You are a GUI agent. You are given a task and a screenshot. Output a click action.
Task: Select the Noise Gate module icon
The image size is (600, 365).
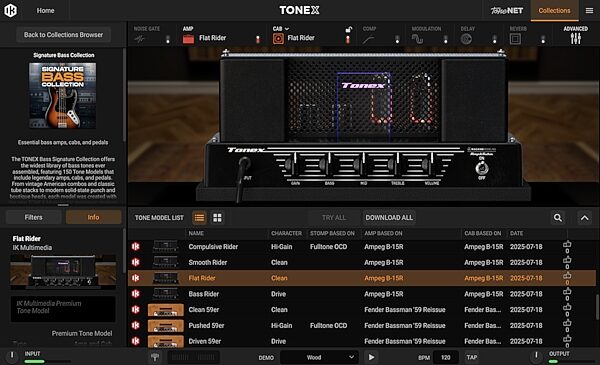139,39
